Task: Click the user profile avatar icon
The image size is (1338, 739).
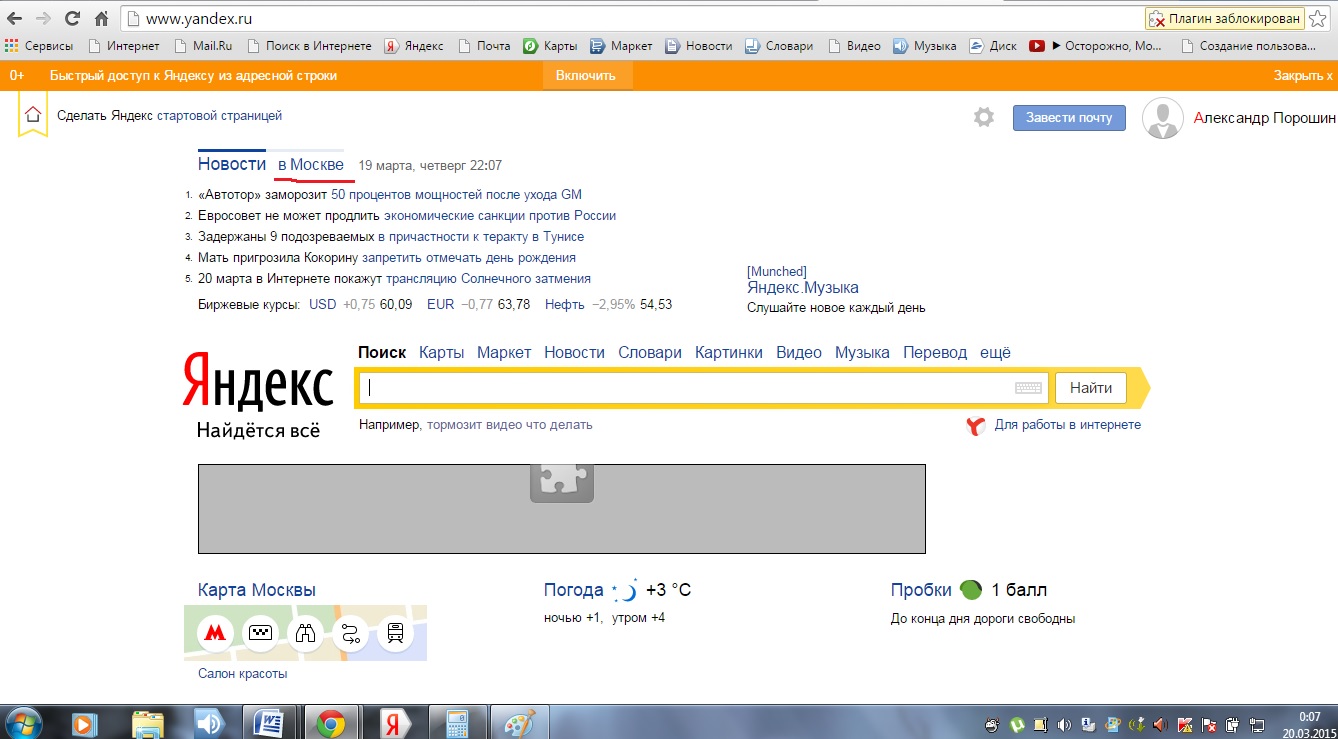Action: pos(1162,118)
